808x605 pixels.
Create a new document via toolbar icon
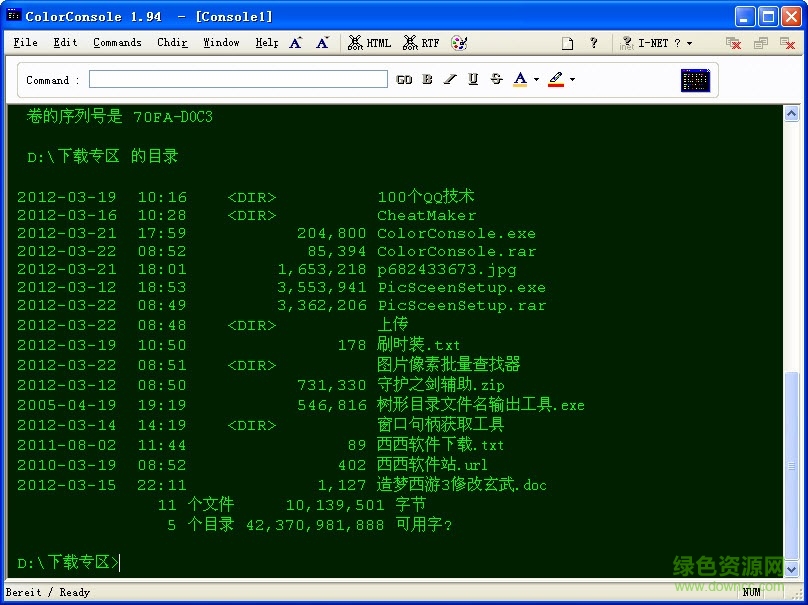click(566, 42)
